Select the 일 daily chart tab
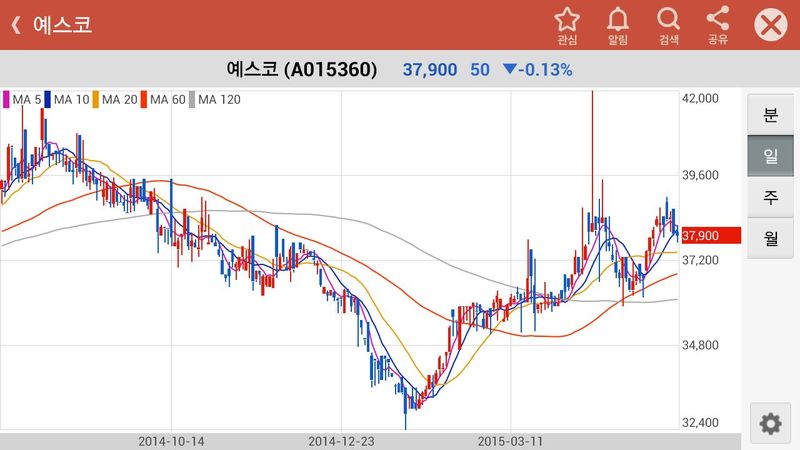800x450 pixels. 770,155
